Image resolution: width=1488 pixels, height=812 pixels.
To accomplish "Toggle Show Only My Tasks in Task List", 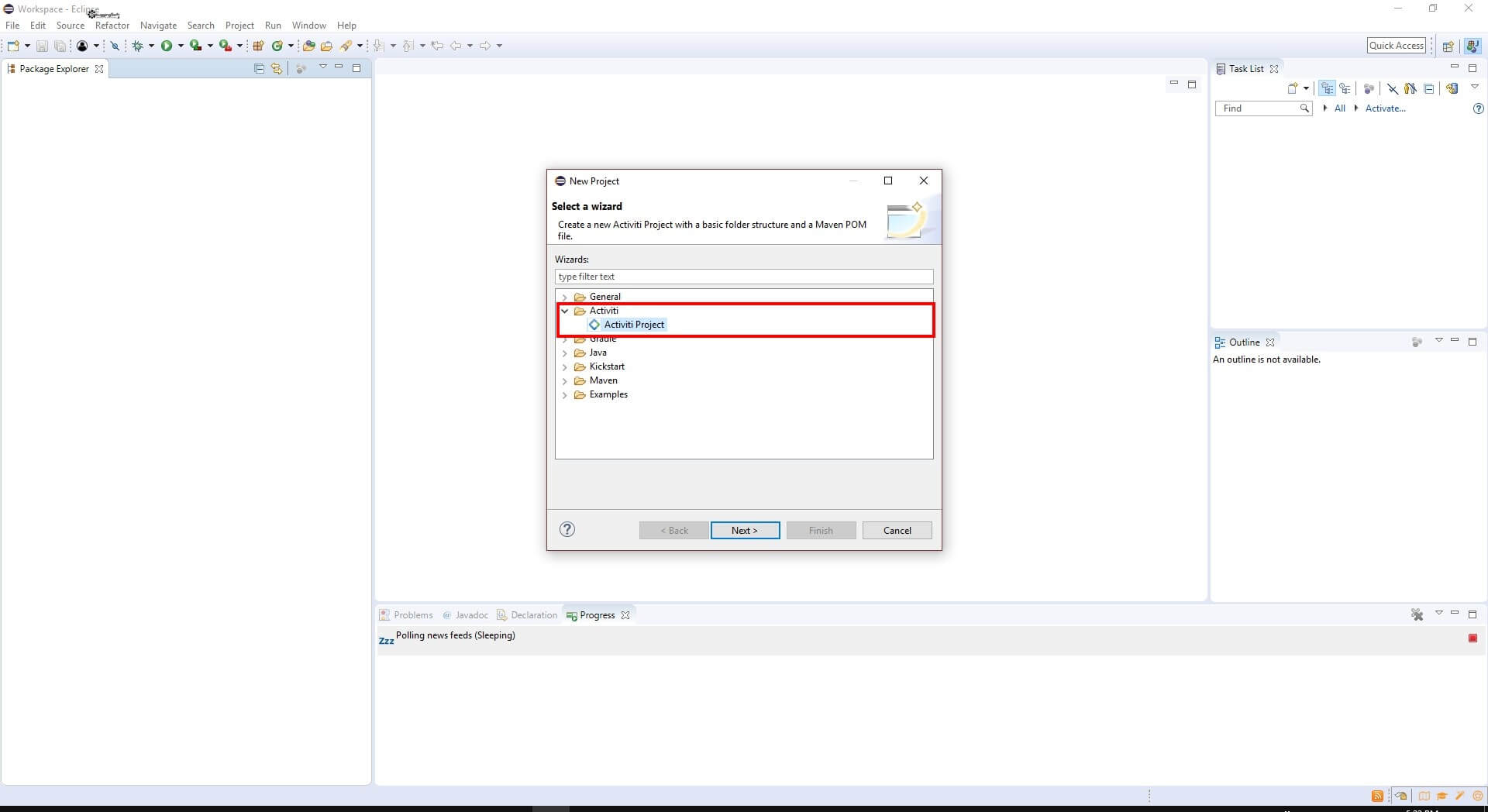I will (x=1410, y=88).
